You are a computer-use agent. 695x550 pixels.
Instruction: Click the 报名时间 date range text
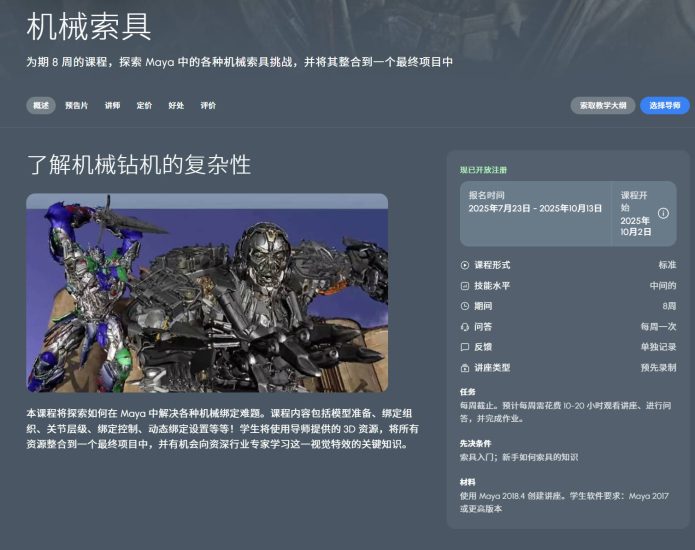tap(535, 208)
